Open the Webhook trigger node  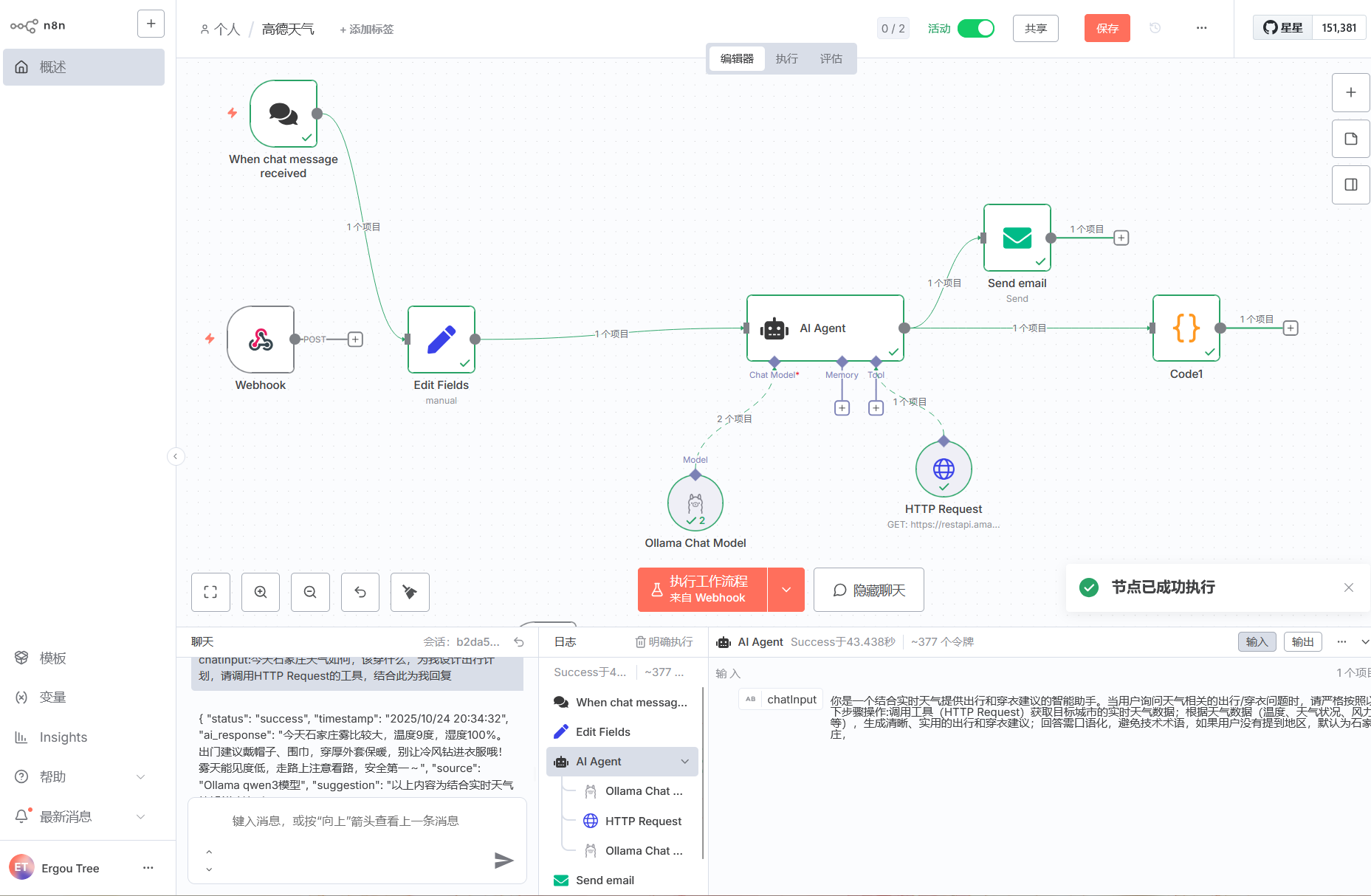[x=261, y=340]
